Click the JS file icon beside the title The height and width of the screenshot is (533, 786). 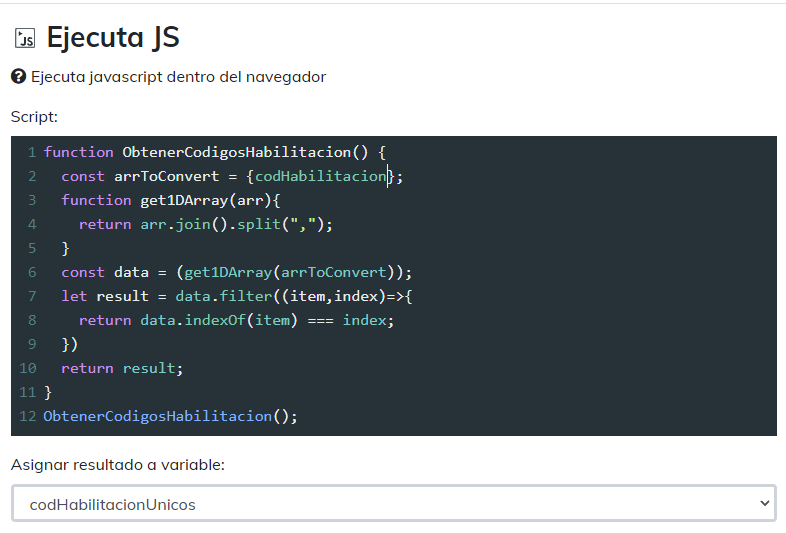[x=25, y=38]
